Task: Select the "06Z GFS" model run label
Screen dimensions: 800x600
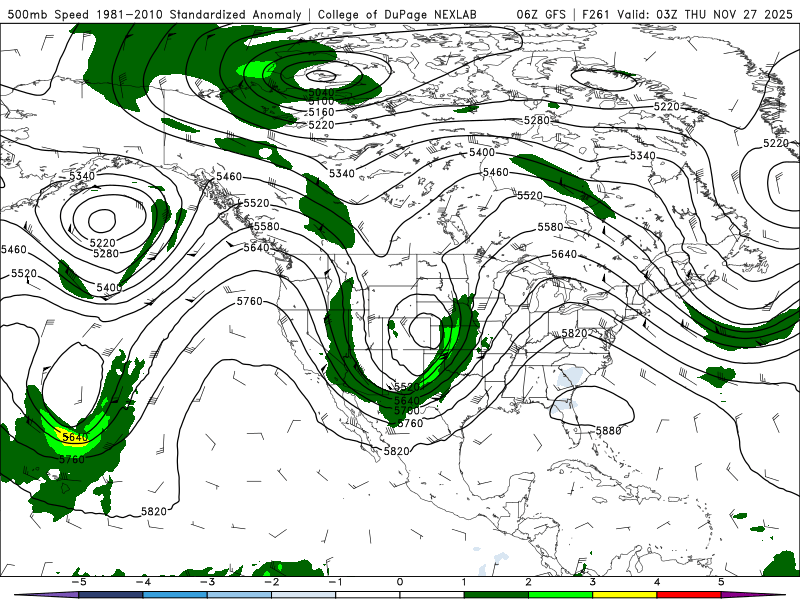Action: [x=541, y=14]
